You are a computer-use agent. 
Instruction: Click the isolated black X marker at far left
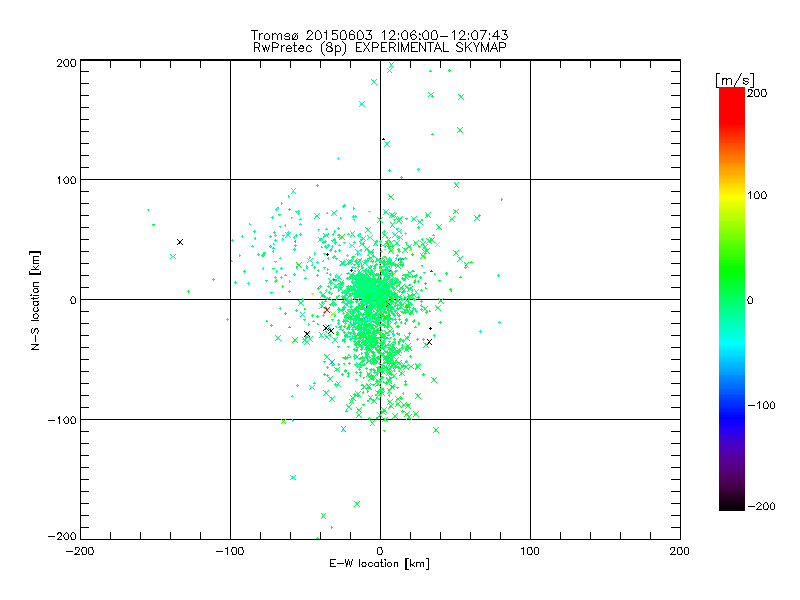click(x=180, y=242)
